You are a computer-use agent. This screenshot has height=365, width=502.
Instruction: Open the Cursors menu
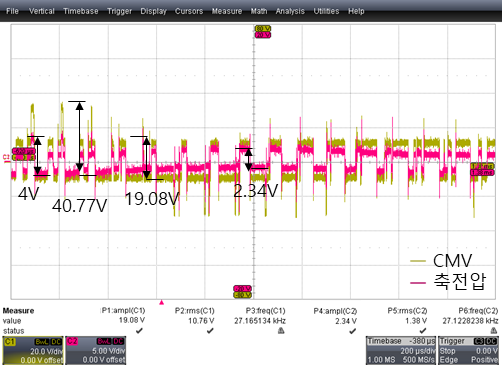point(189,11)
